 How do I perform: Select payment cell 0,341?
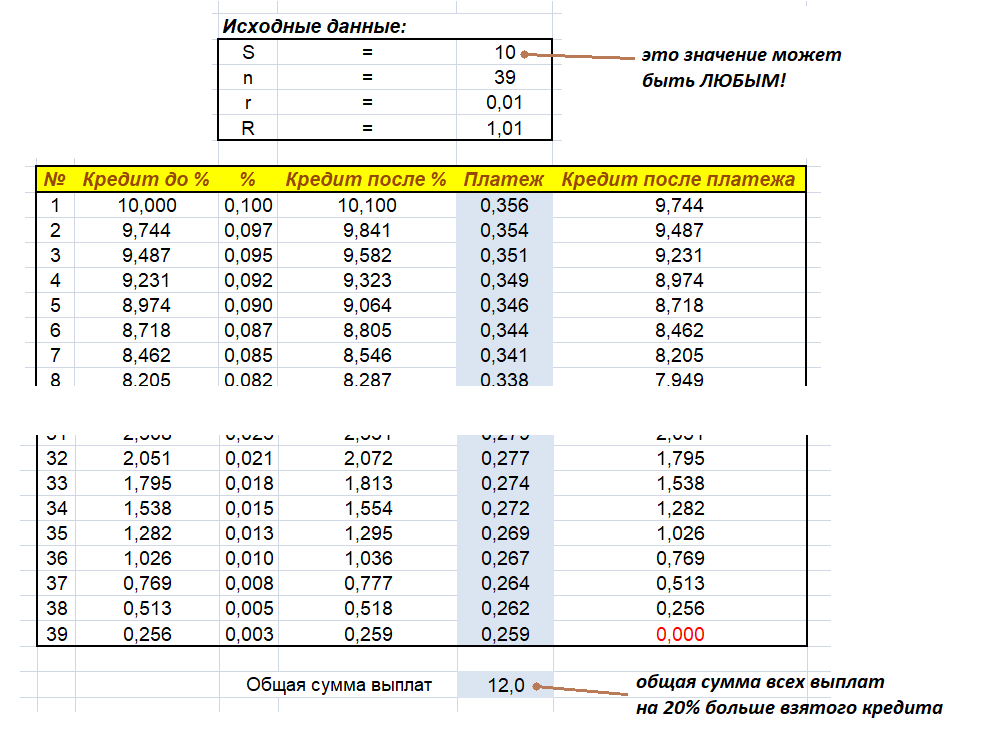pyautogui.click(x=504, y=355)
